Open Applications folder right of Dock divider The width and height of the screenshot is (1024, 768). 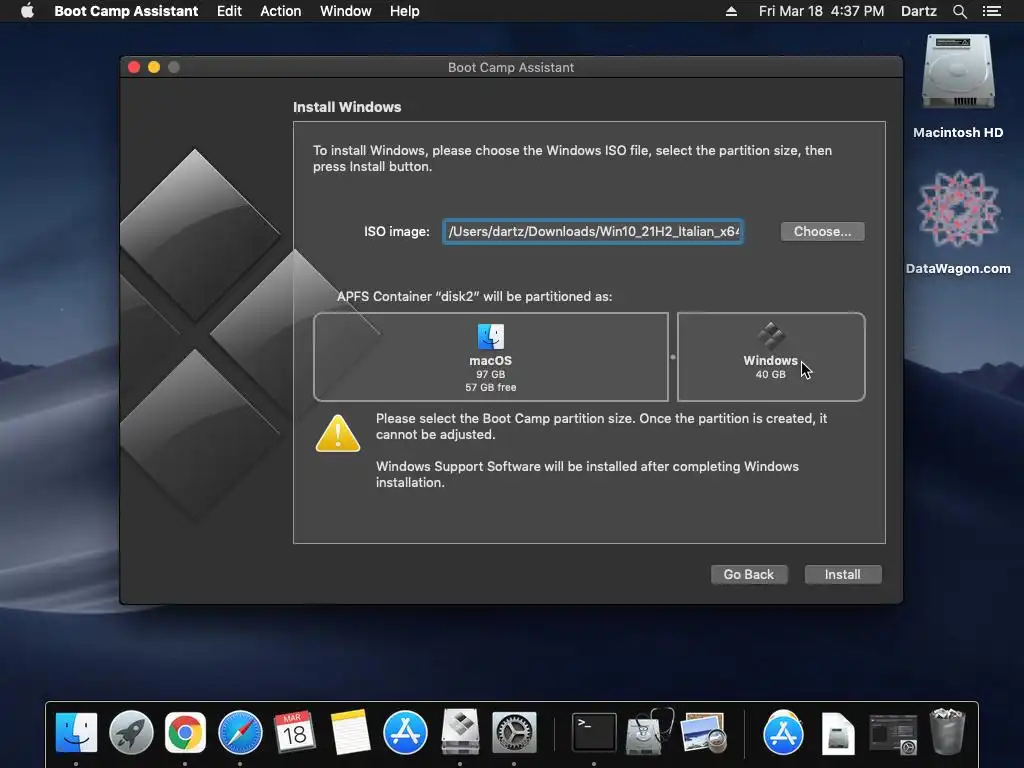click(783, 732)
